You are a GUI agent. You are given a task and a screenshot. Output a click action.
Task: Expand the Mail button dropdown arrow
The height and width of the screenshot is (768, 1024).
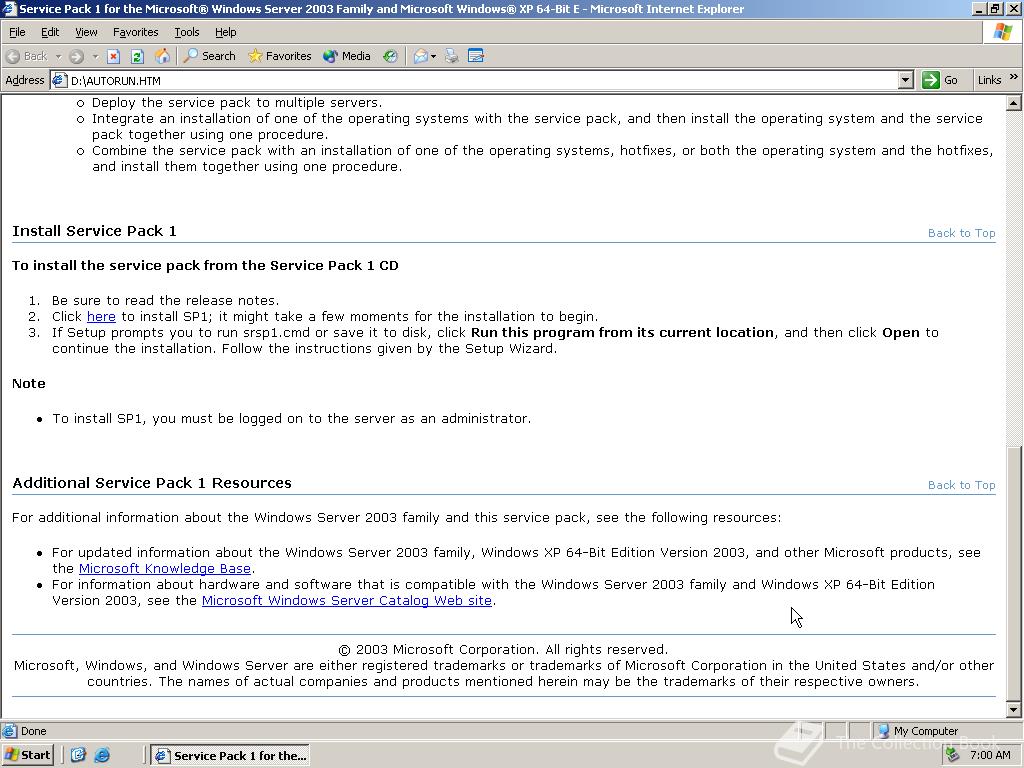point(434,56)
